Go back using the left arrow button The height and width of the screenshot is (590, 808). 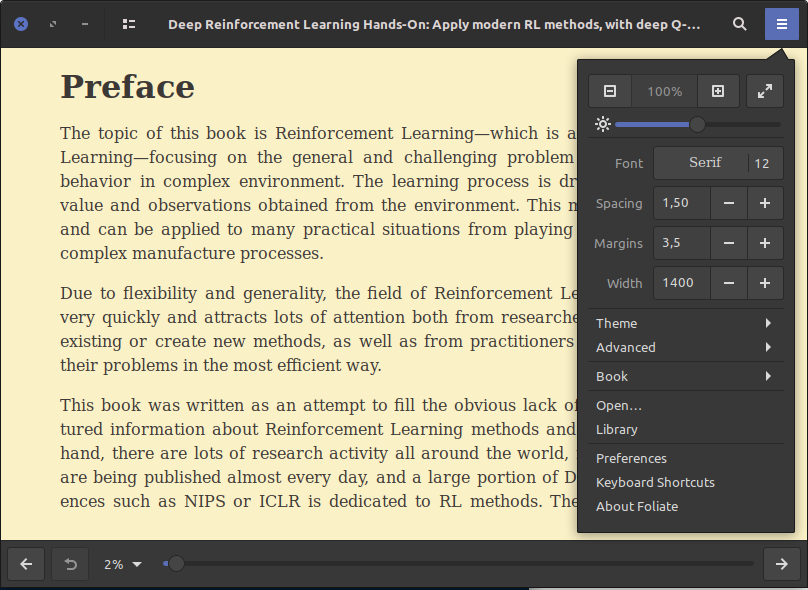pos(25,564)
